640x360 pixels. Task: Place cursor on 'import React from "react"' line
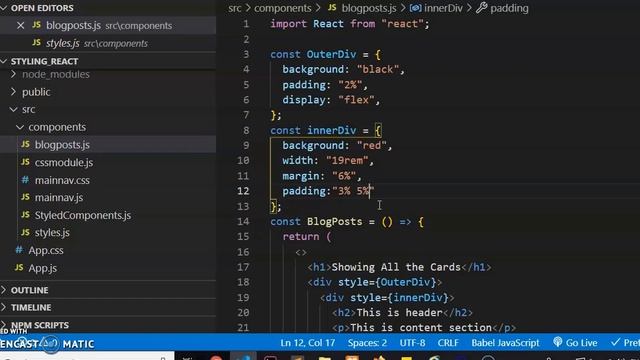350,24
